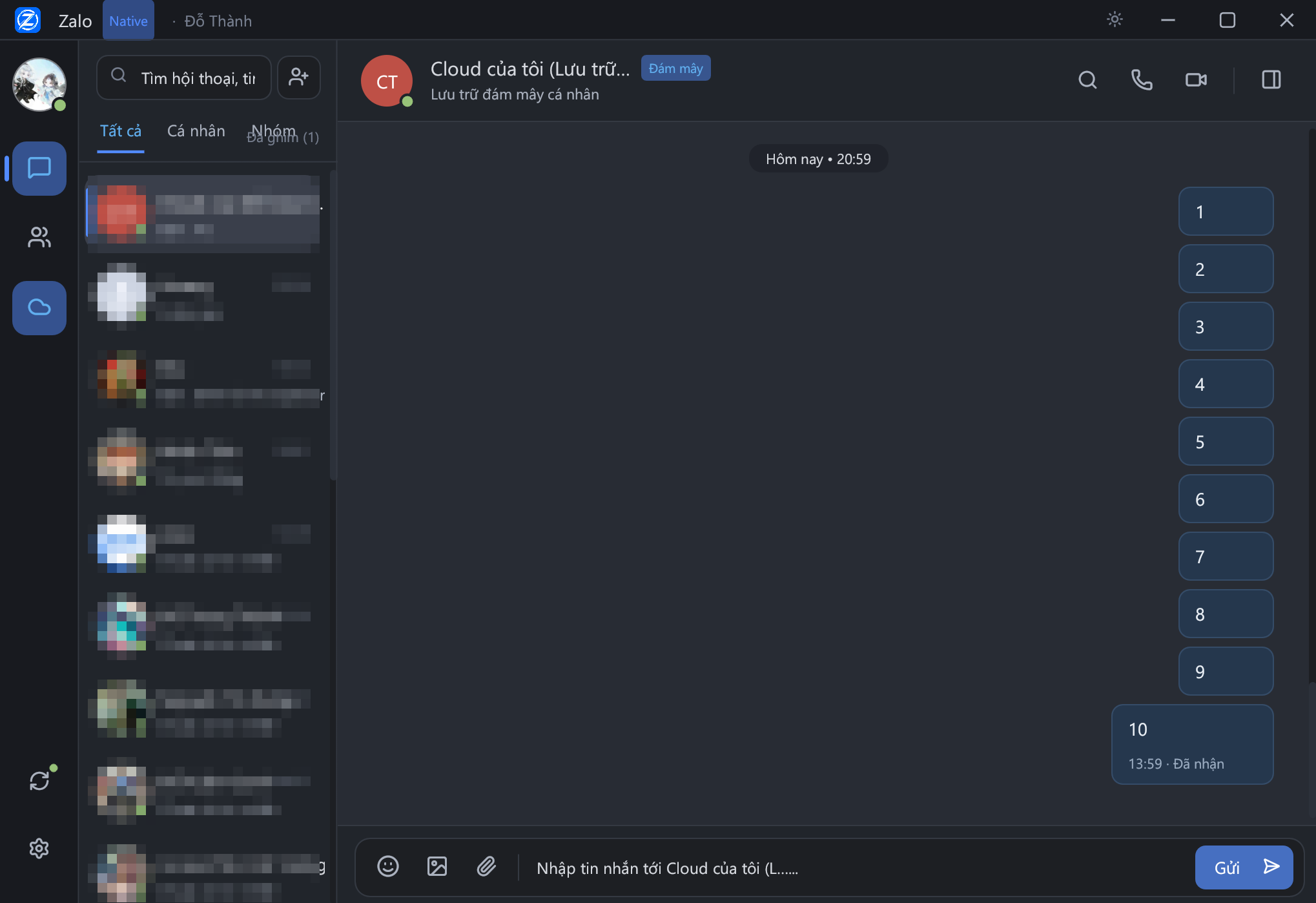Open the Contacts icon in sidebar
1316x903 pixels.
click(x=39, y=237)
